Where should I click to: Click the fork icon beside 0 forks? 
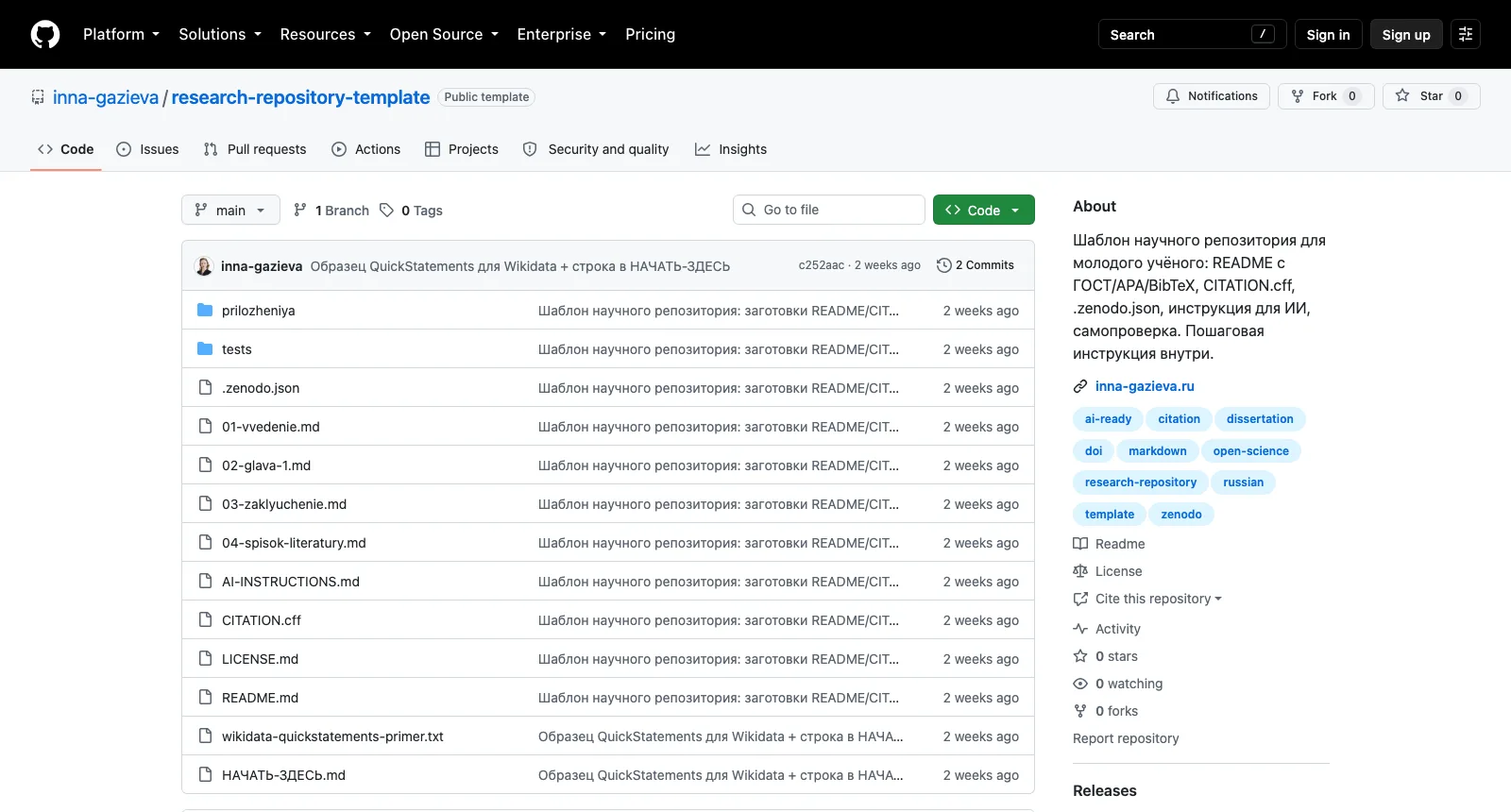[x=1080, y=711]
